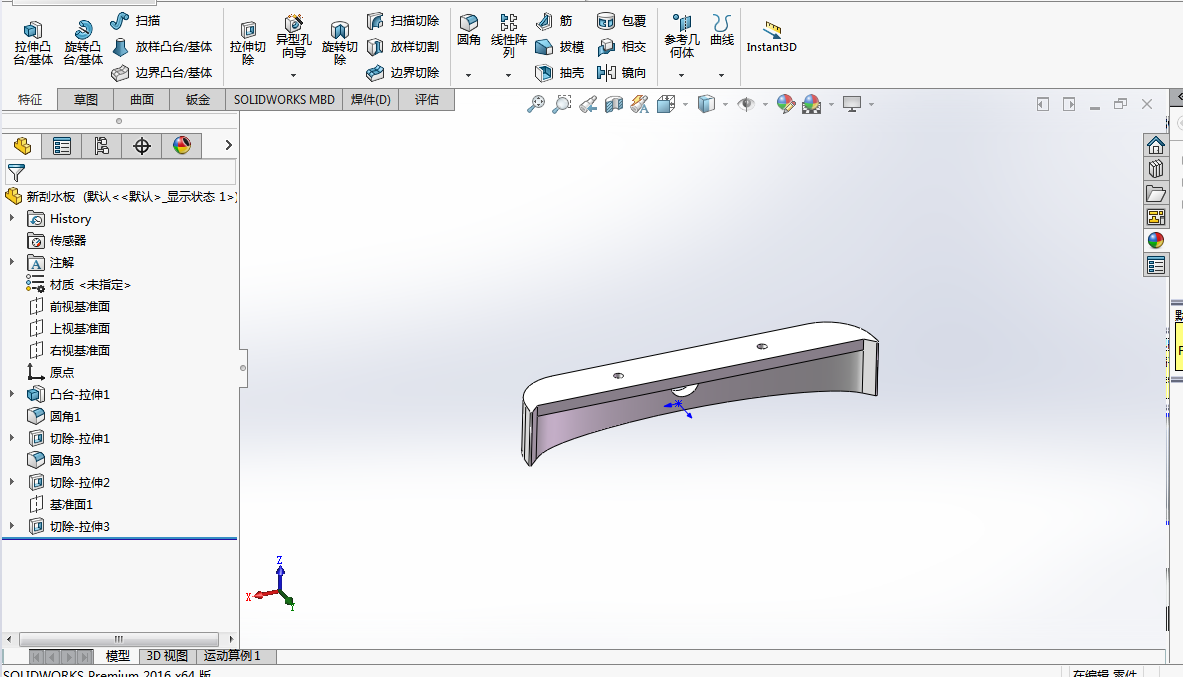This screenshot has height=677, width=1183.
Task: Click the zoom to area icon
Action: coord(561,104)
